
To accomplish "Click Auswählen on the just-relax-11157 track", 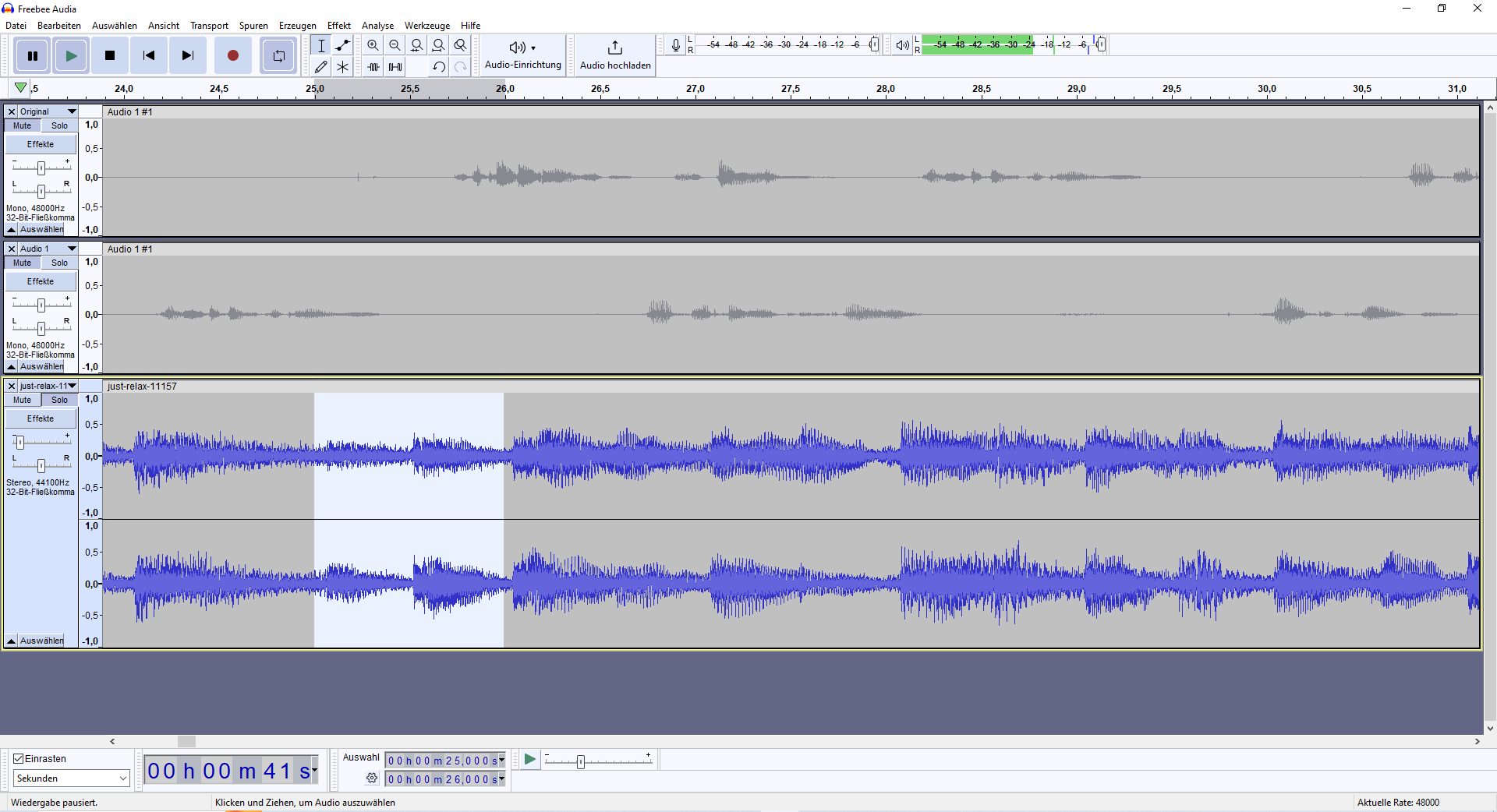I will (42, 641).
